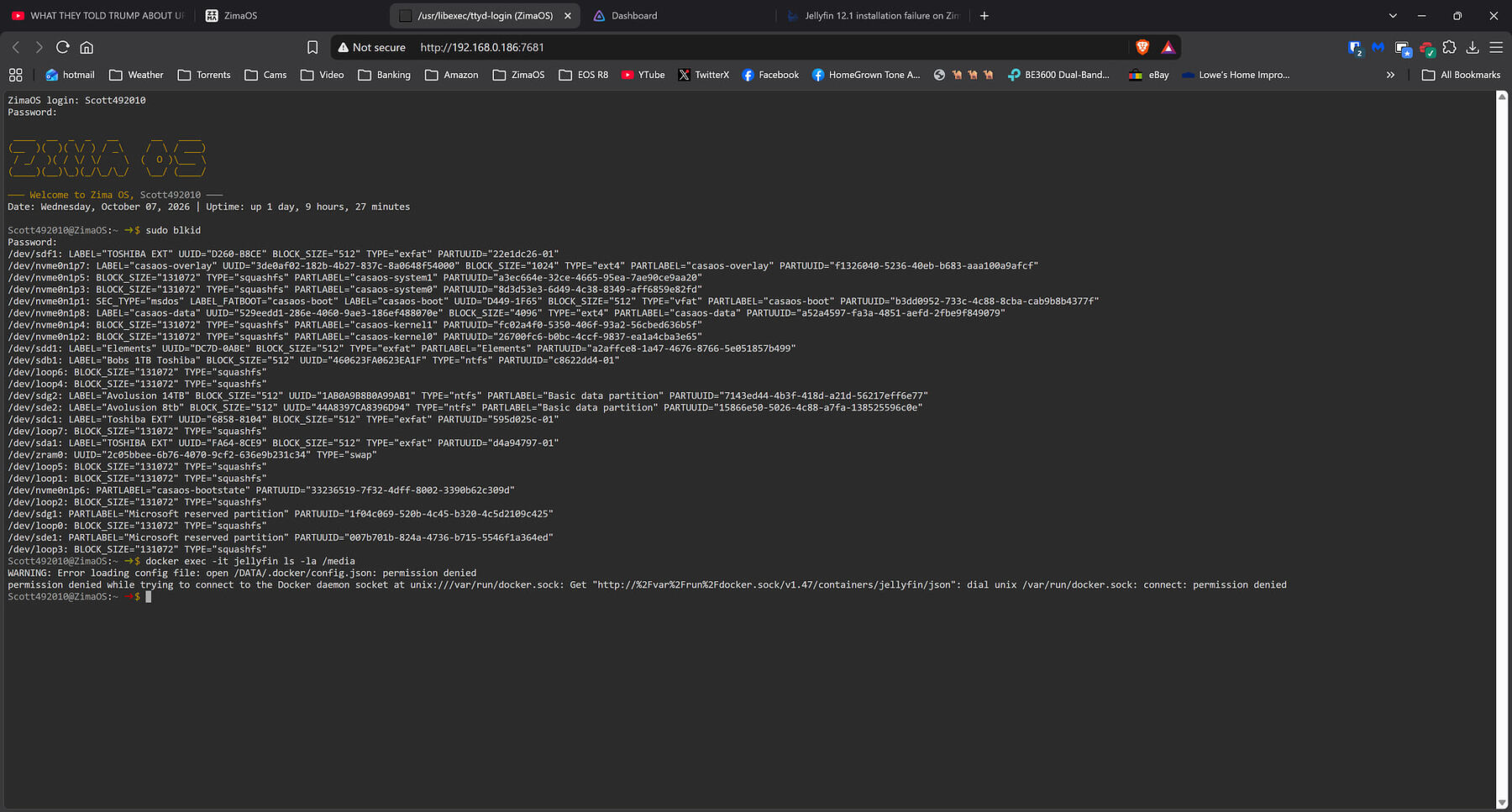Click the /dev/sdb1 Bobs 1TB Toshiba line

[313, 360]
